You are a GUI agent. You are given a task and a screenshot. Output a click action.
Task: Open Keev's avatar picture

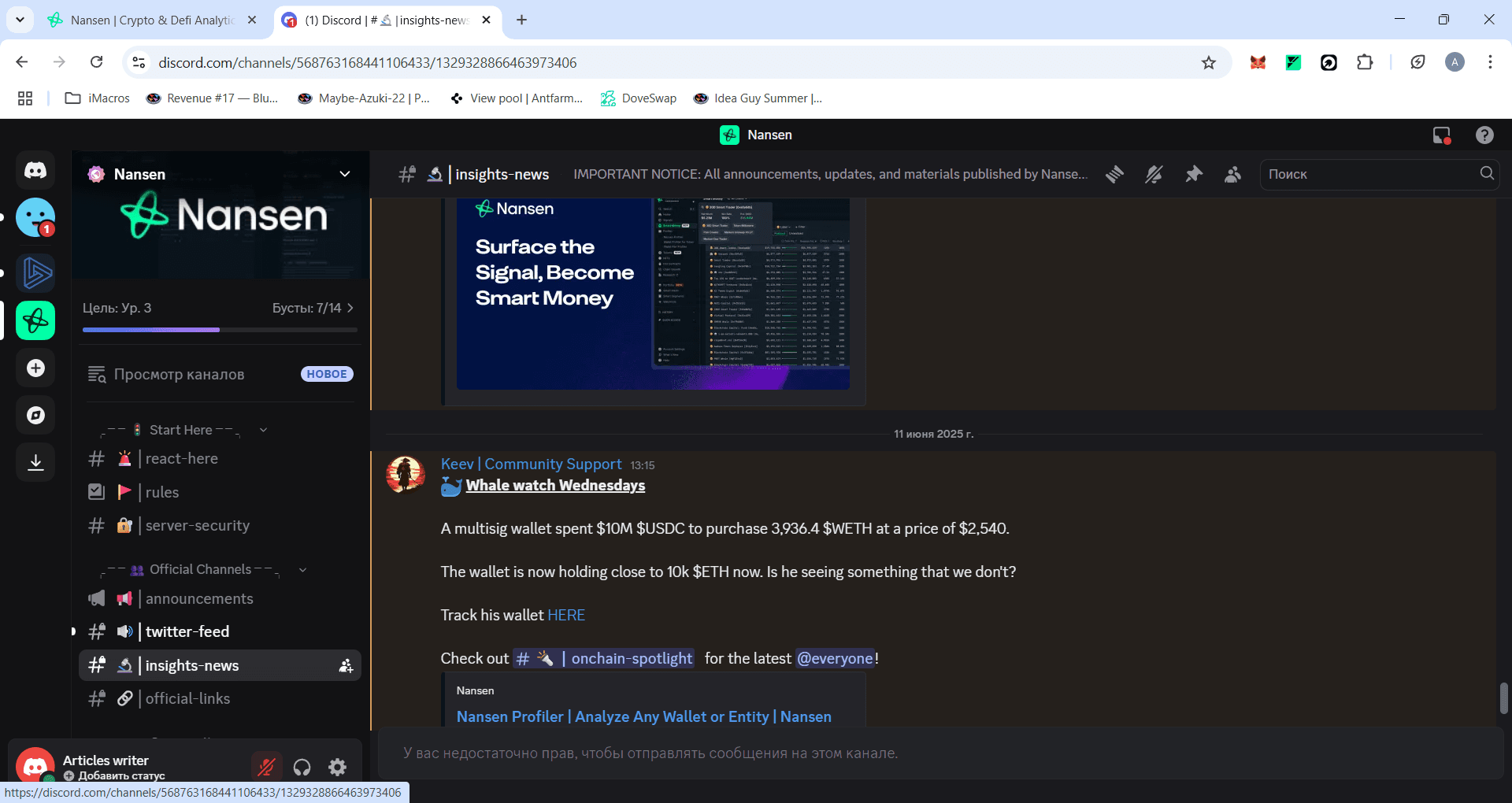(406, 475)
